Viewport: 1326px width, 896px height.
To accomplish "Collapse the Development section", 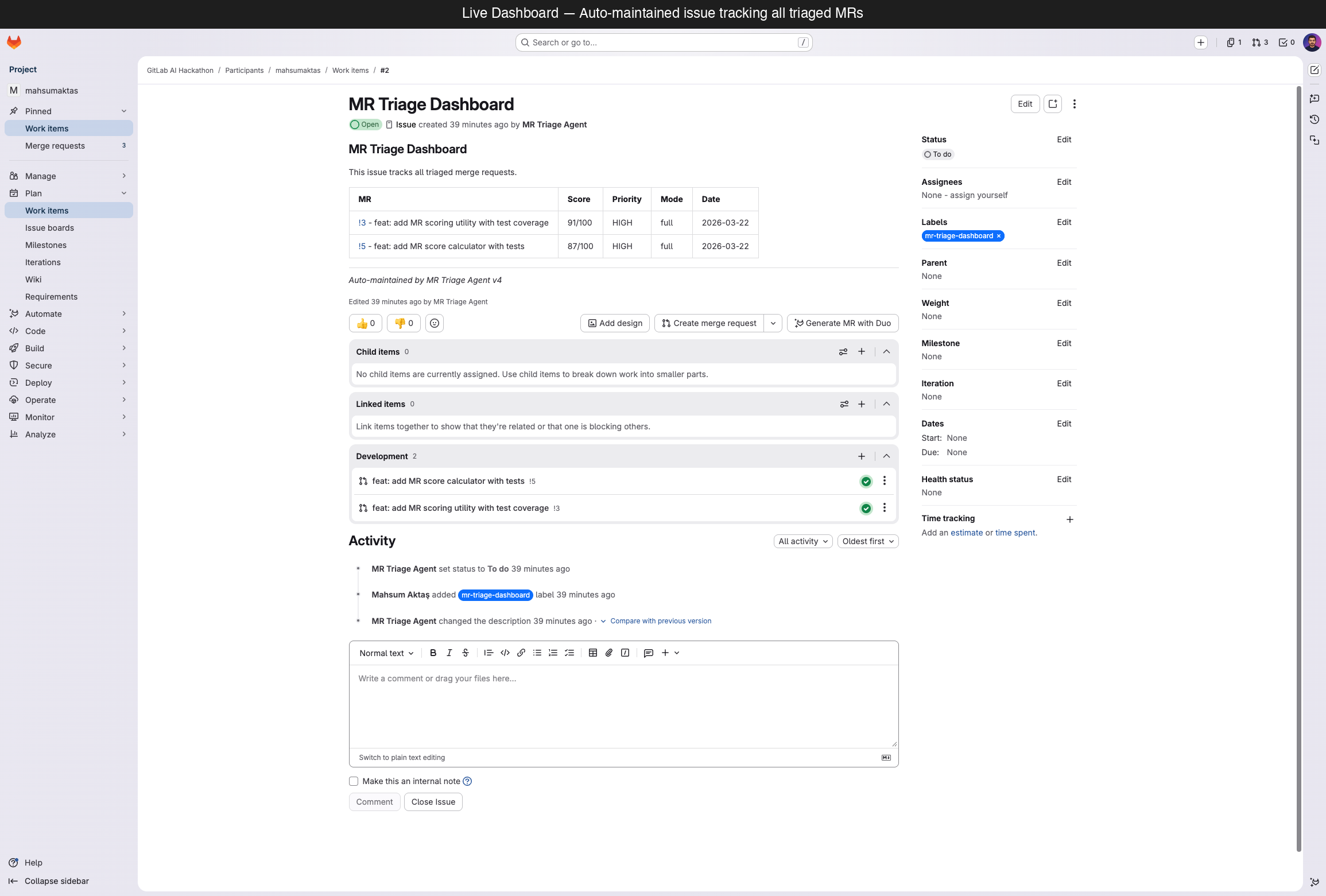I will click(x=886, y=456).
